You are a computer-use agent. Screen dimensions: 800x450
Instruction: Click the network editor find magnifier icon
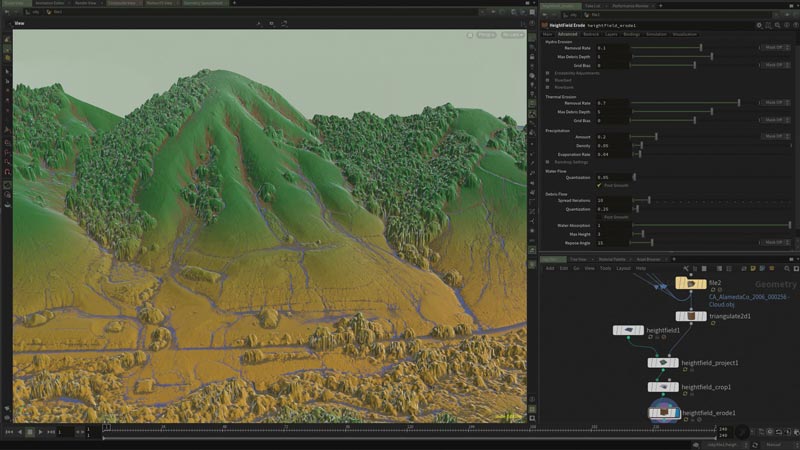(787, 268)
